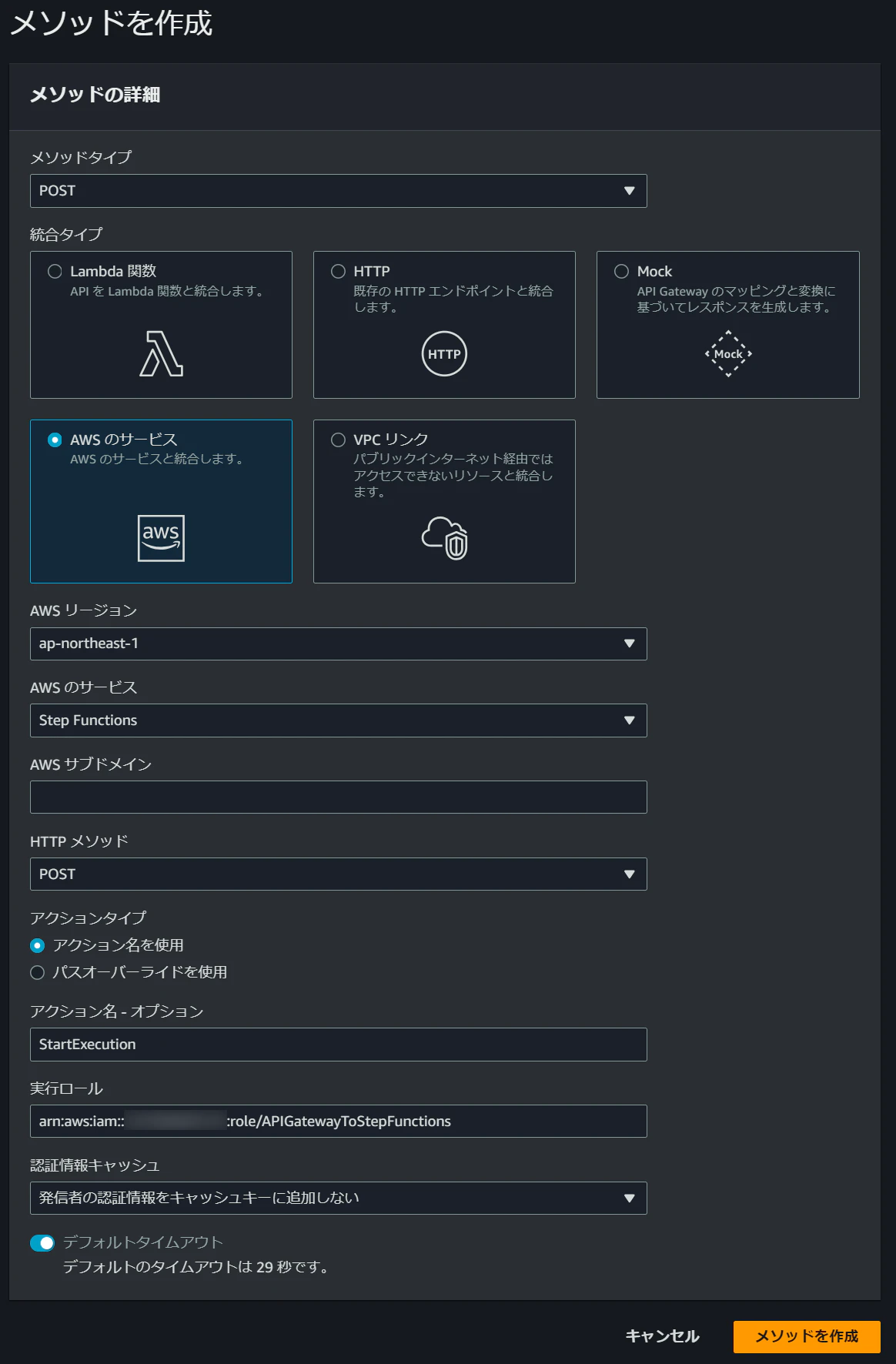The height and width of the screenshot is (1364, 896).
Task: Click description AWS のサービスと統合します。
Action: point(157,459)
